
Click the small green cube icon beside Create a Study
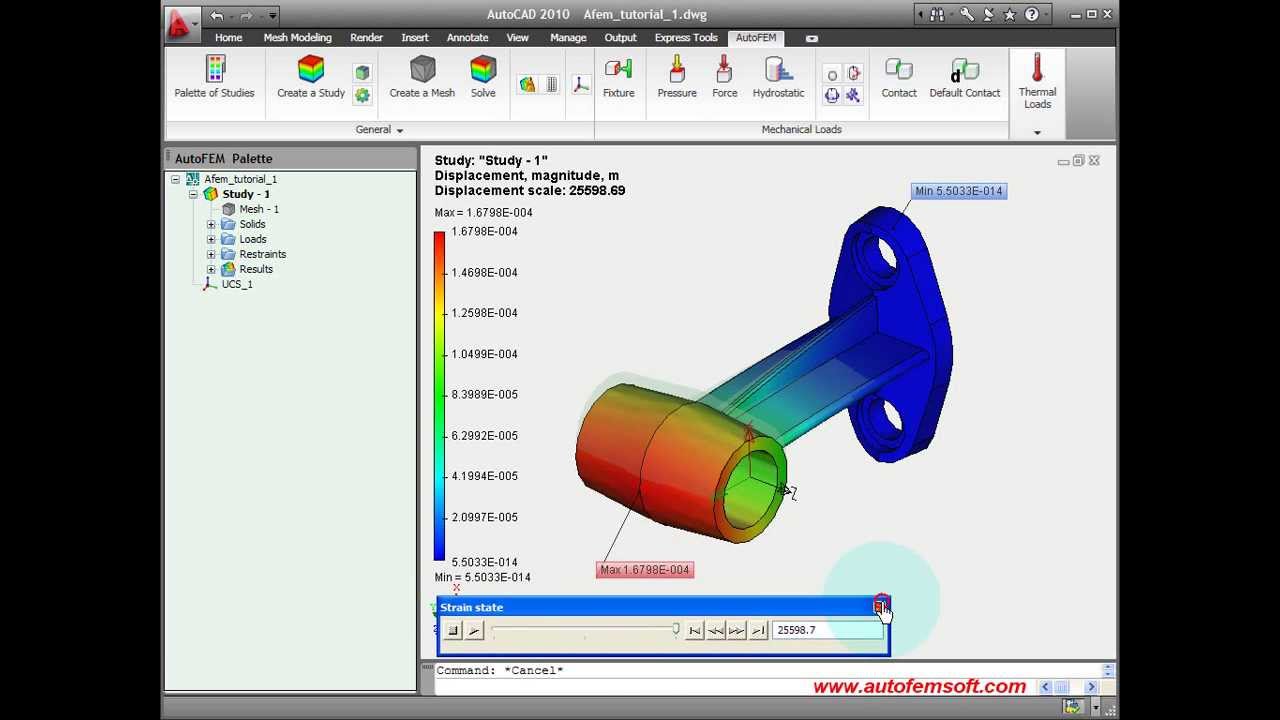pyautogui.click(x=362, y=73)
